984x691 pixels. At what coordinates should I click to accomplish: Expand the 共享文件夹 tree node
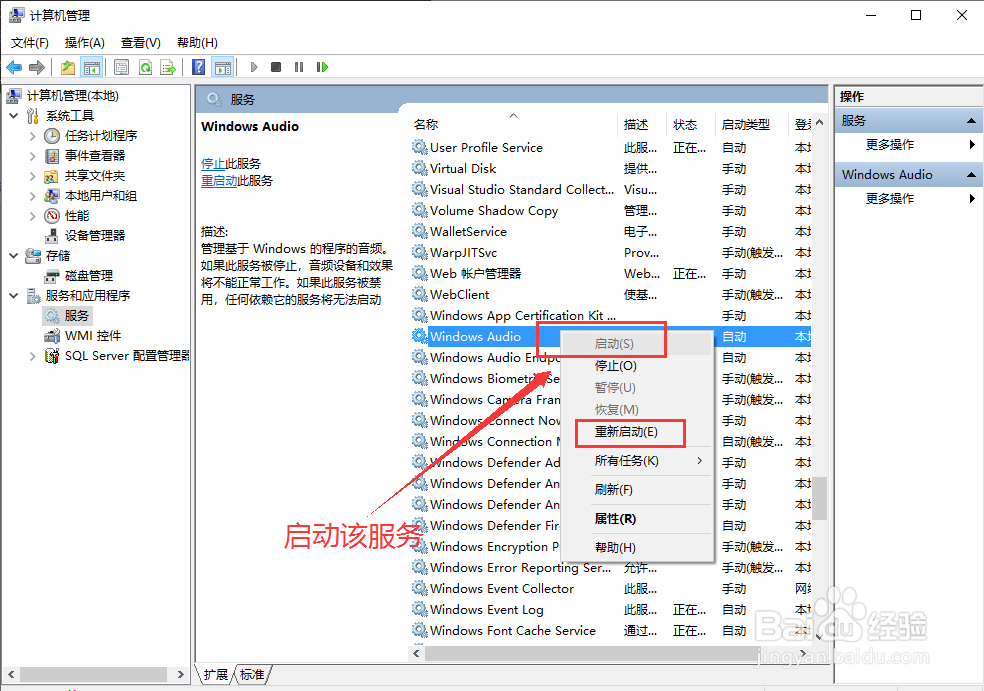coord(33,176)
